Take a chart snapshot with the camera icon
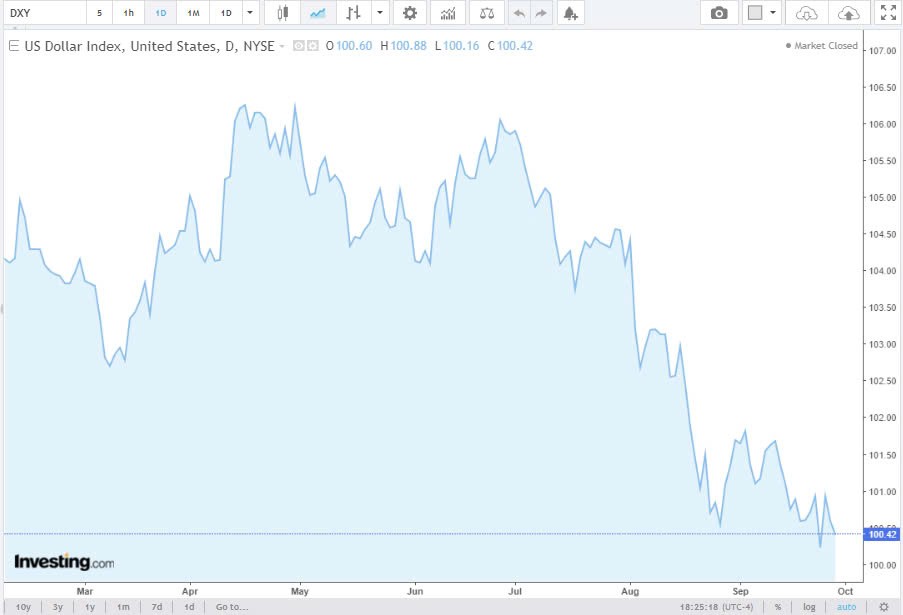Image resolution: width=903 pixels, height=615 pixels. tap(718, 13)
